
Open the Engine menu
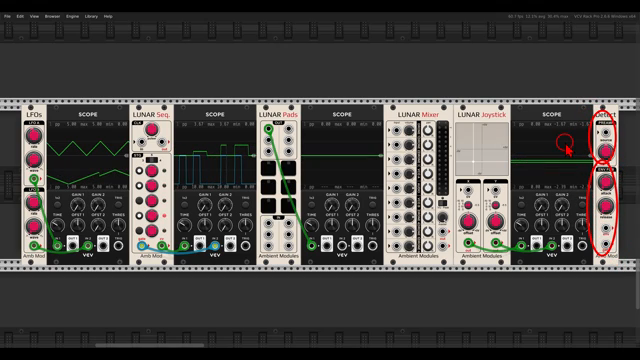[72, 16]
